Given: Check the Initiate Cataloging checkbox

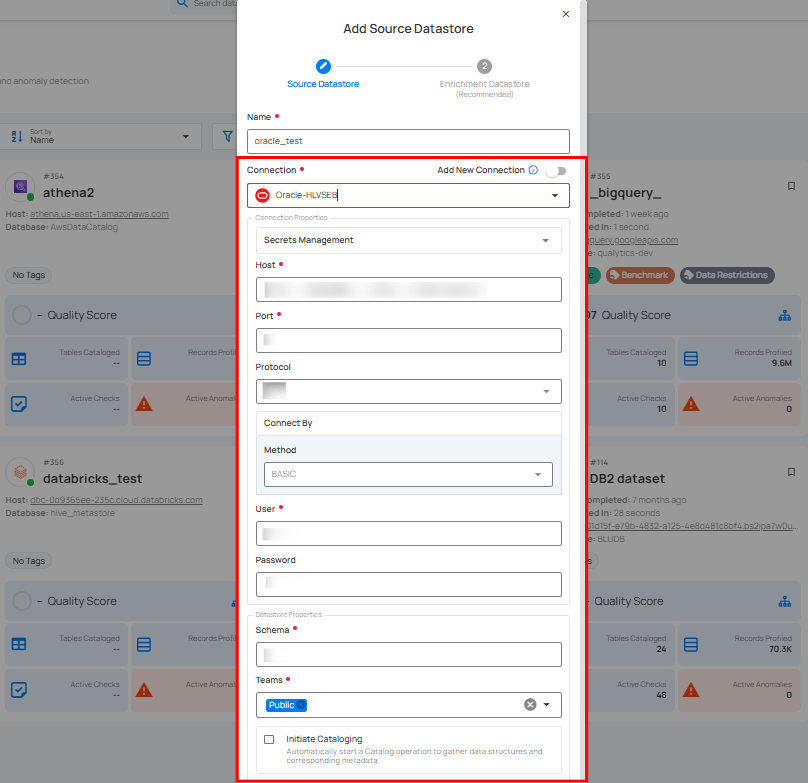Looking at the screenshot, I should [x=269, y=739].
